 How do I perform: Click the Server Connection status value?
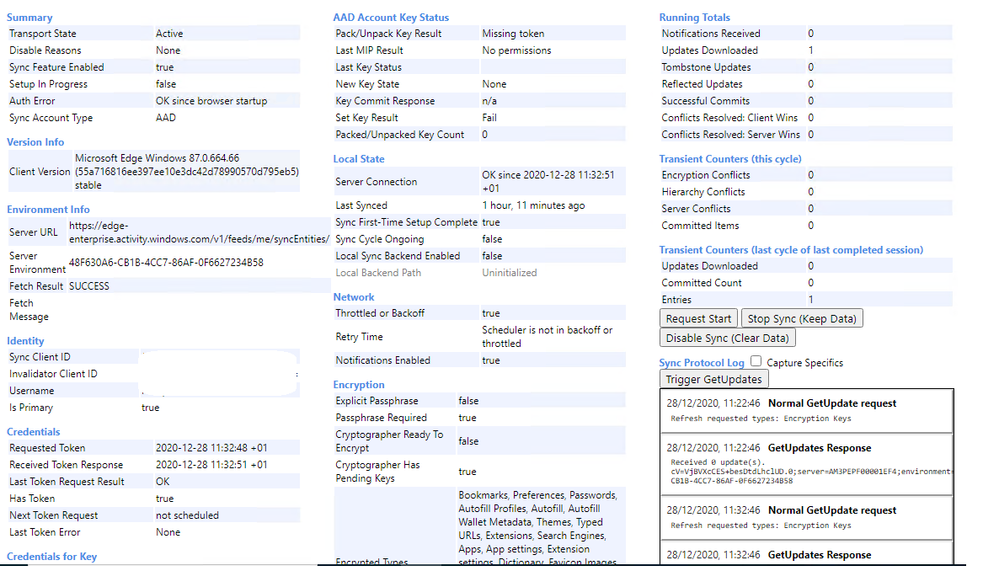coord(548,182)
